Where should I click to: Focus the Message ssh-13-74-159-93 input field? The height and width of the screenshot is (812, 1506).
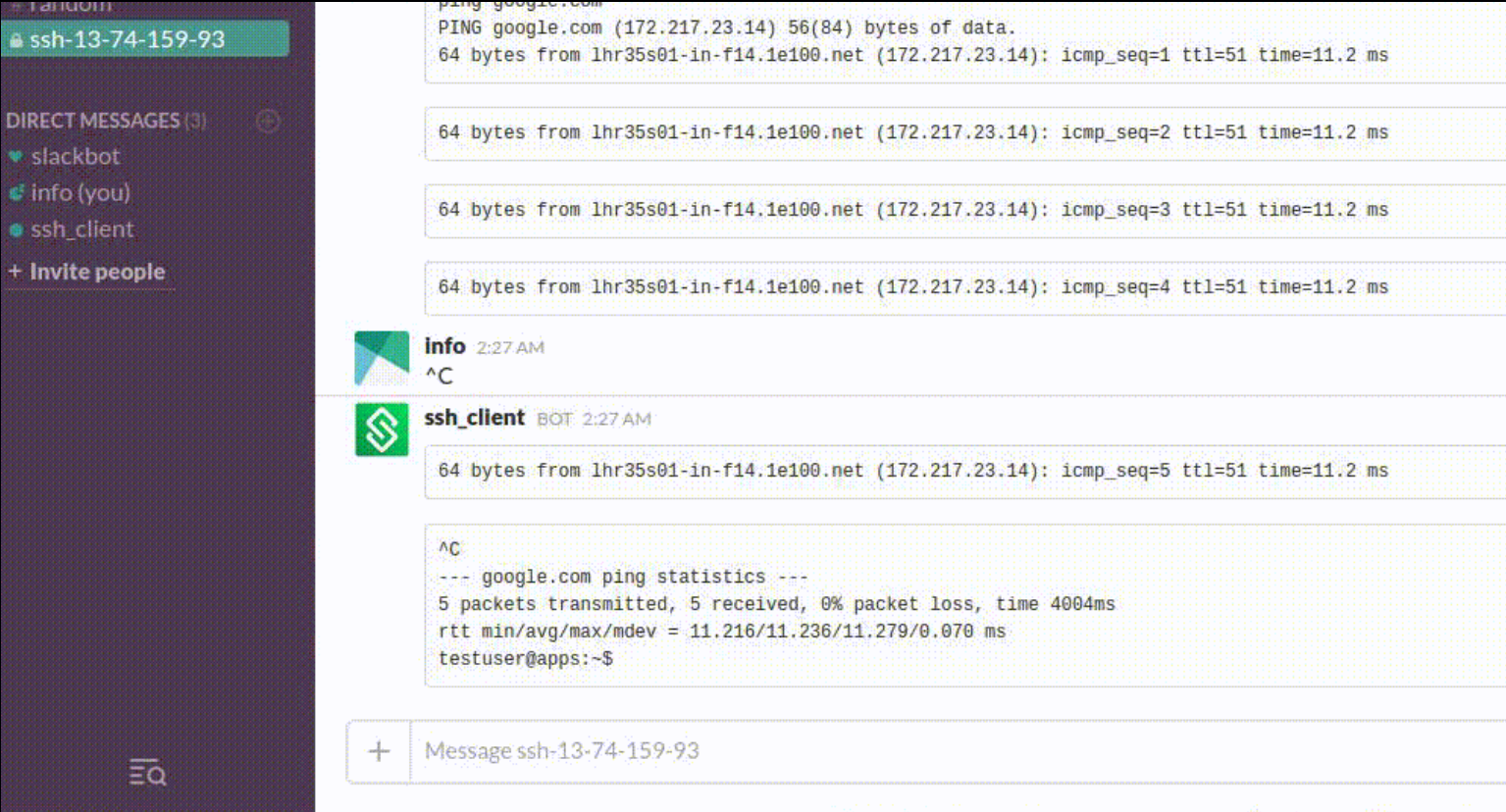pos(883,751)
